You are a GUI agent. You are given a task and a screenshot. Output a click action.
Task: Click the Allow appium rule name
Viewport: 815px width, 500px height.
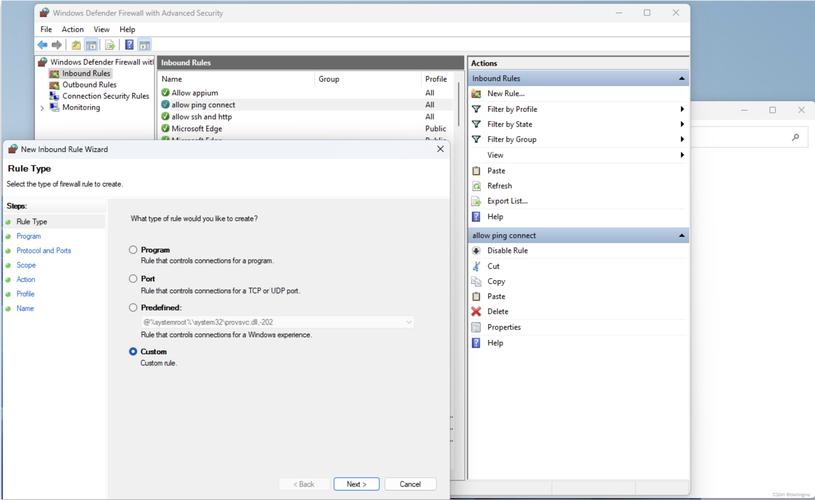tap(195, 93)
